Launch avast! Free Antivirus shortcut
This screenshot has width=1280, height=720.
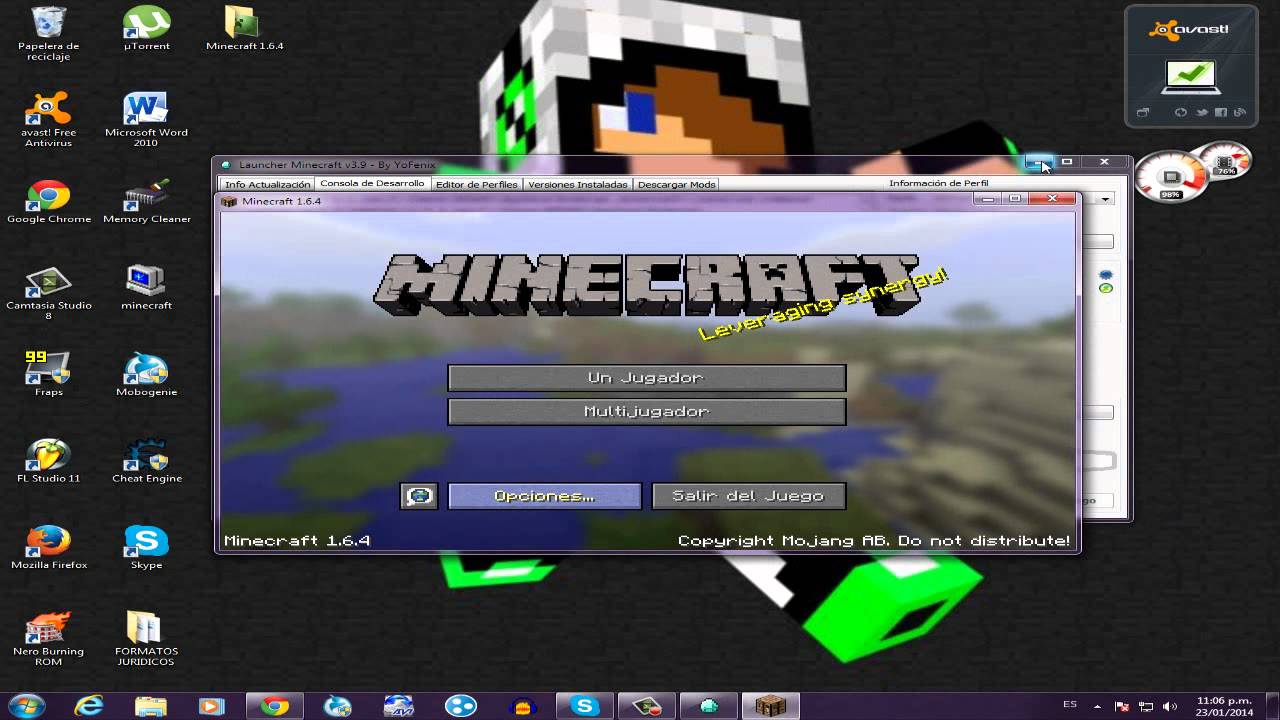[x=48, y=120]
